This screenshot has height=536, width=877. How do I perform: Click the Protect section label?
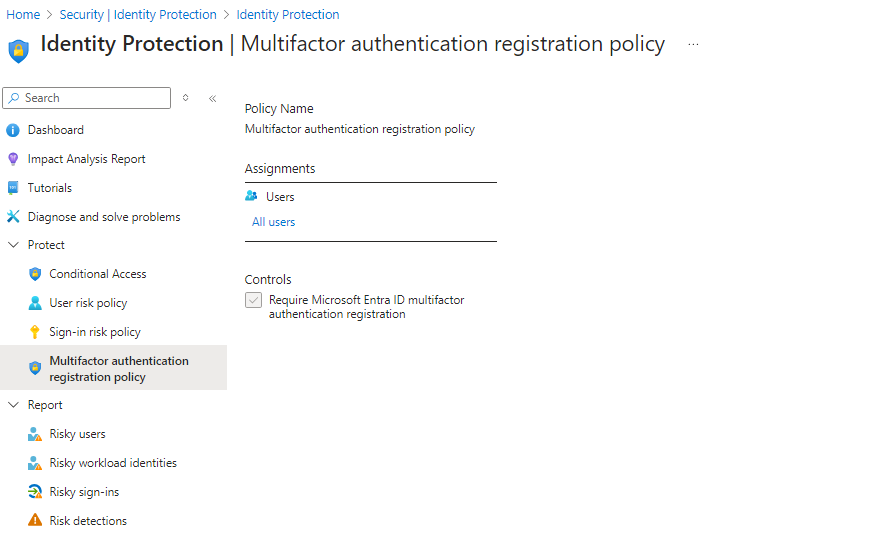tap(46, 245)
